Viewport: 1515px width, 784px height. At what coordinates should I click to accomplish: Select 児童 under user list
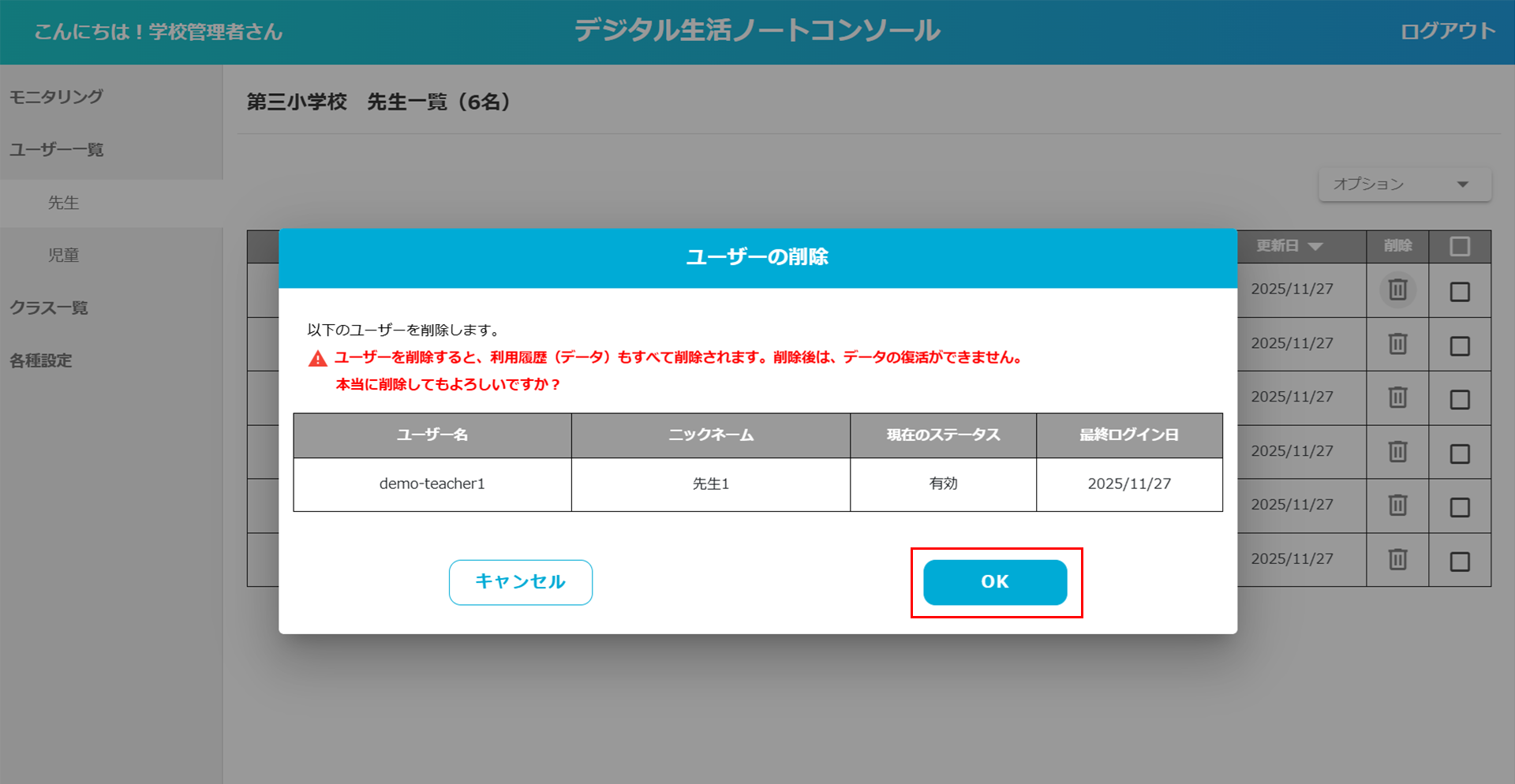63,256
